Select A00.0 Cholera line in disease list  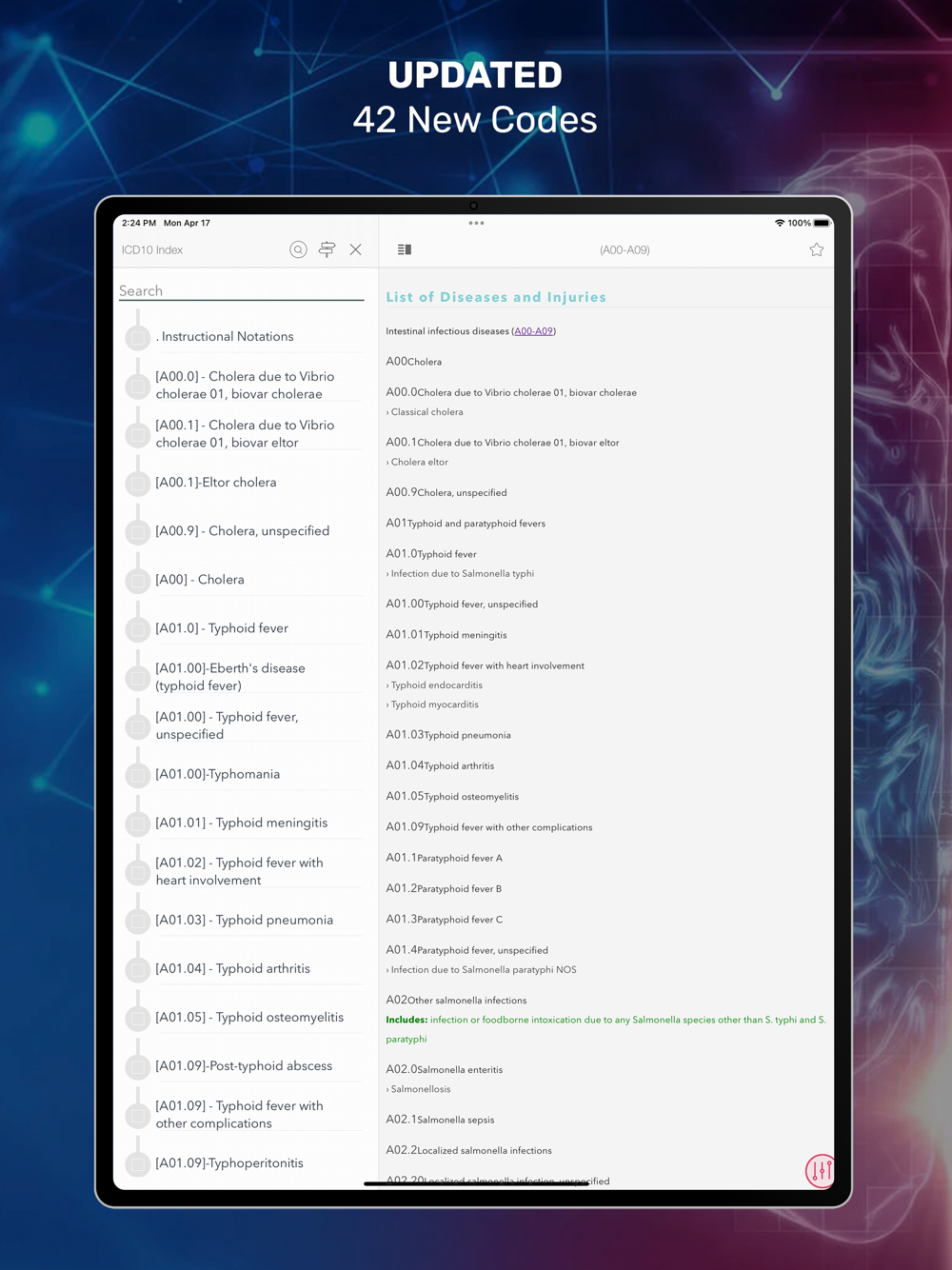(x=511, y=392)
